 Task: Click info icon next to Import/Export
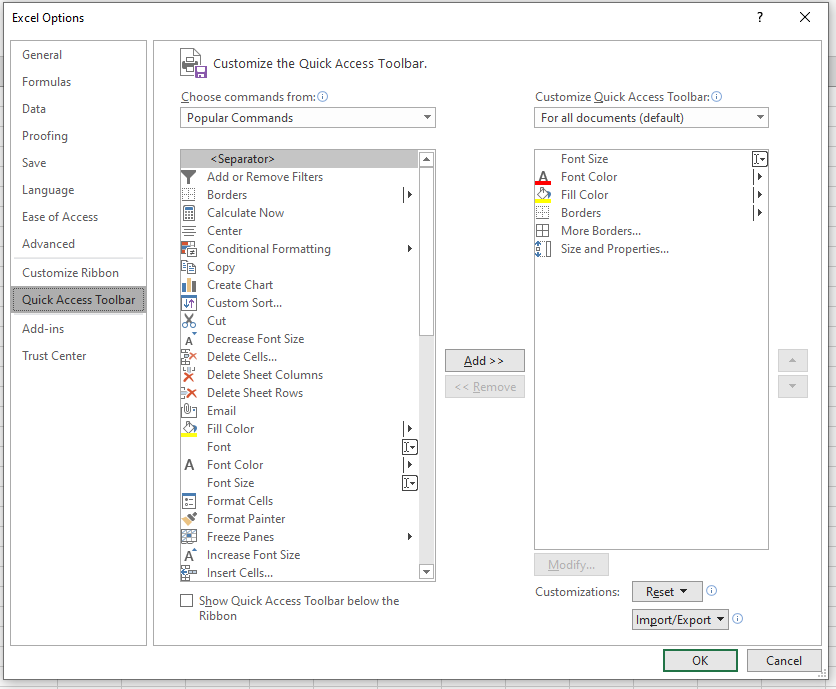point(737,619)
